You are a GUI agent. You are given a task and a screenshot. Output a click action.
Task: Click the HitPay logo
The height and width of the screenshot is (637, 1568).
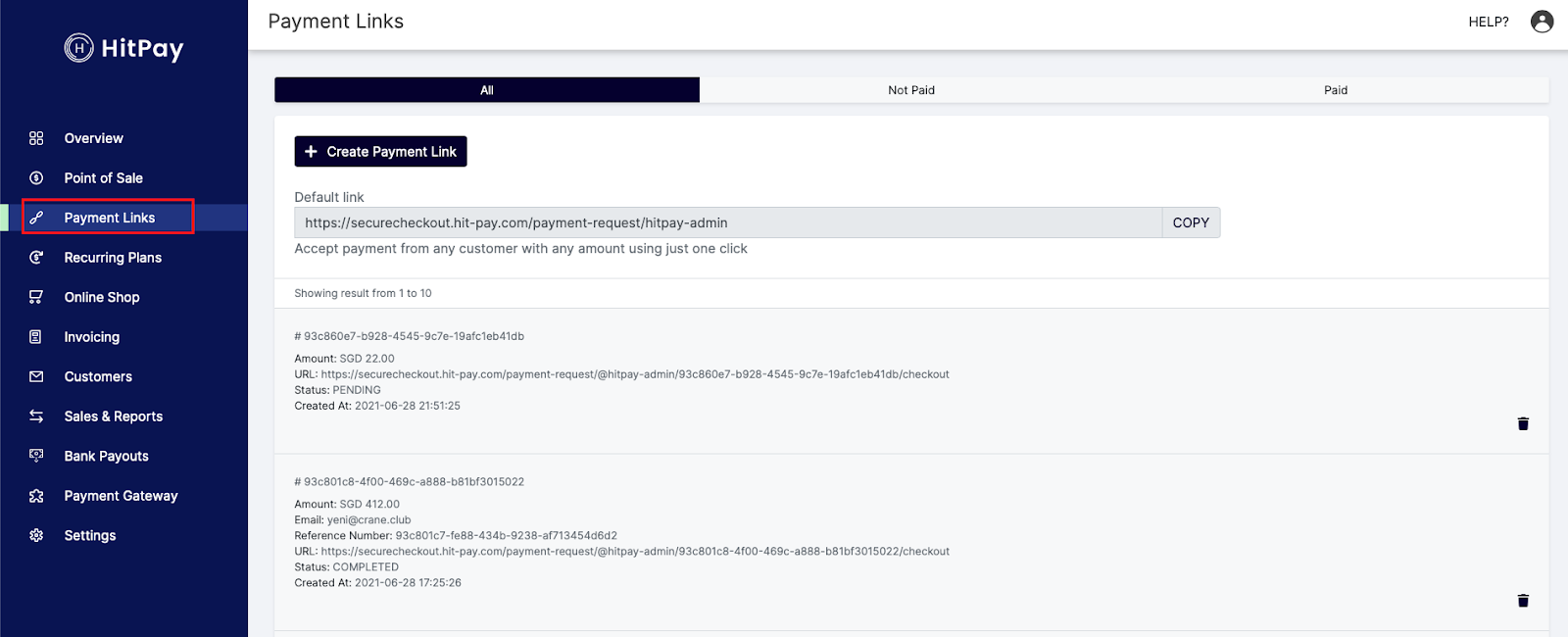click(x=123, y=48)
